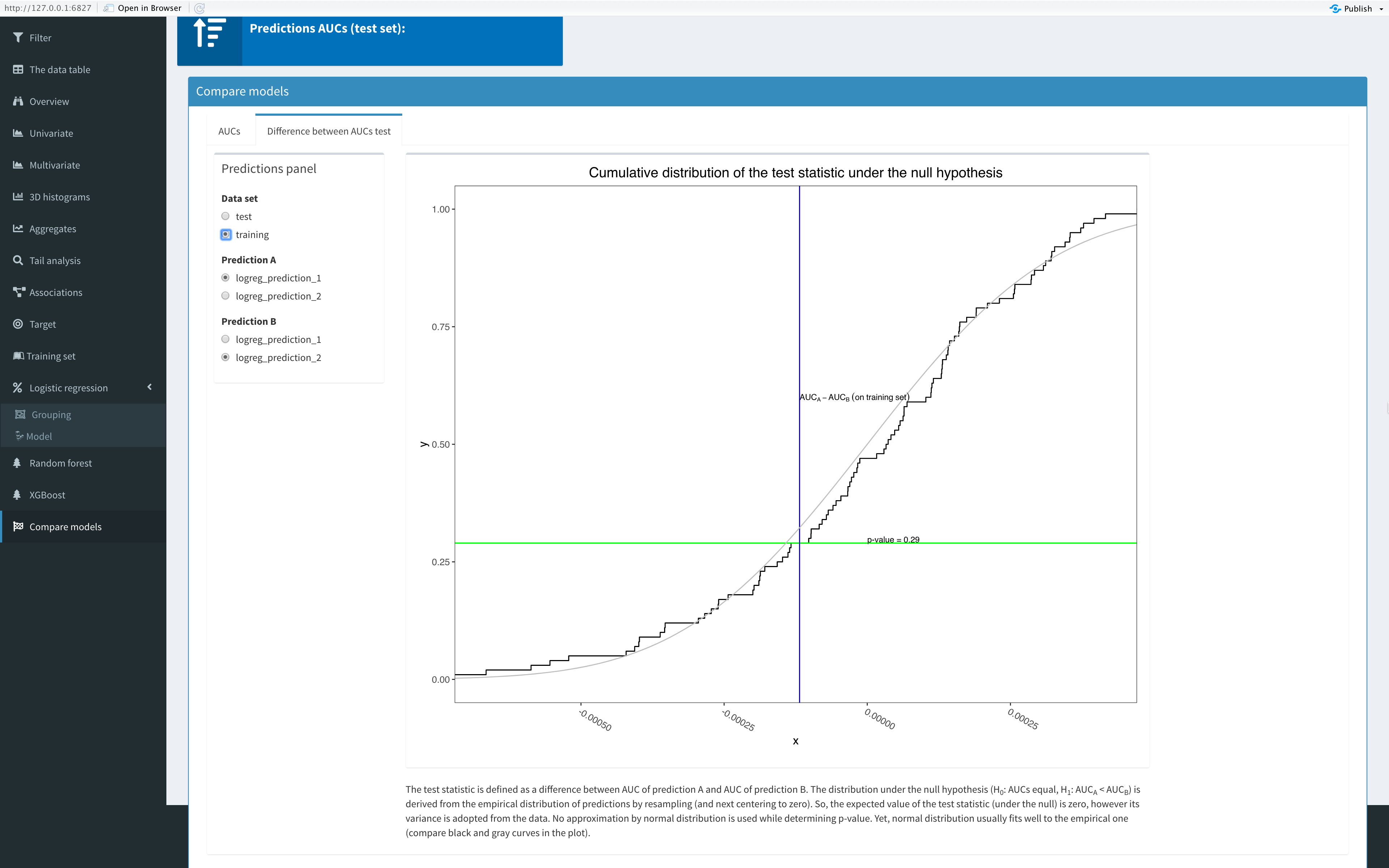Click the Target bullseye icon
The image size is (1389, 868).
pyautogui.click(x=18, y=324)
